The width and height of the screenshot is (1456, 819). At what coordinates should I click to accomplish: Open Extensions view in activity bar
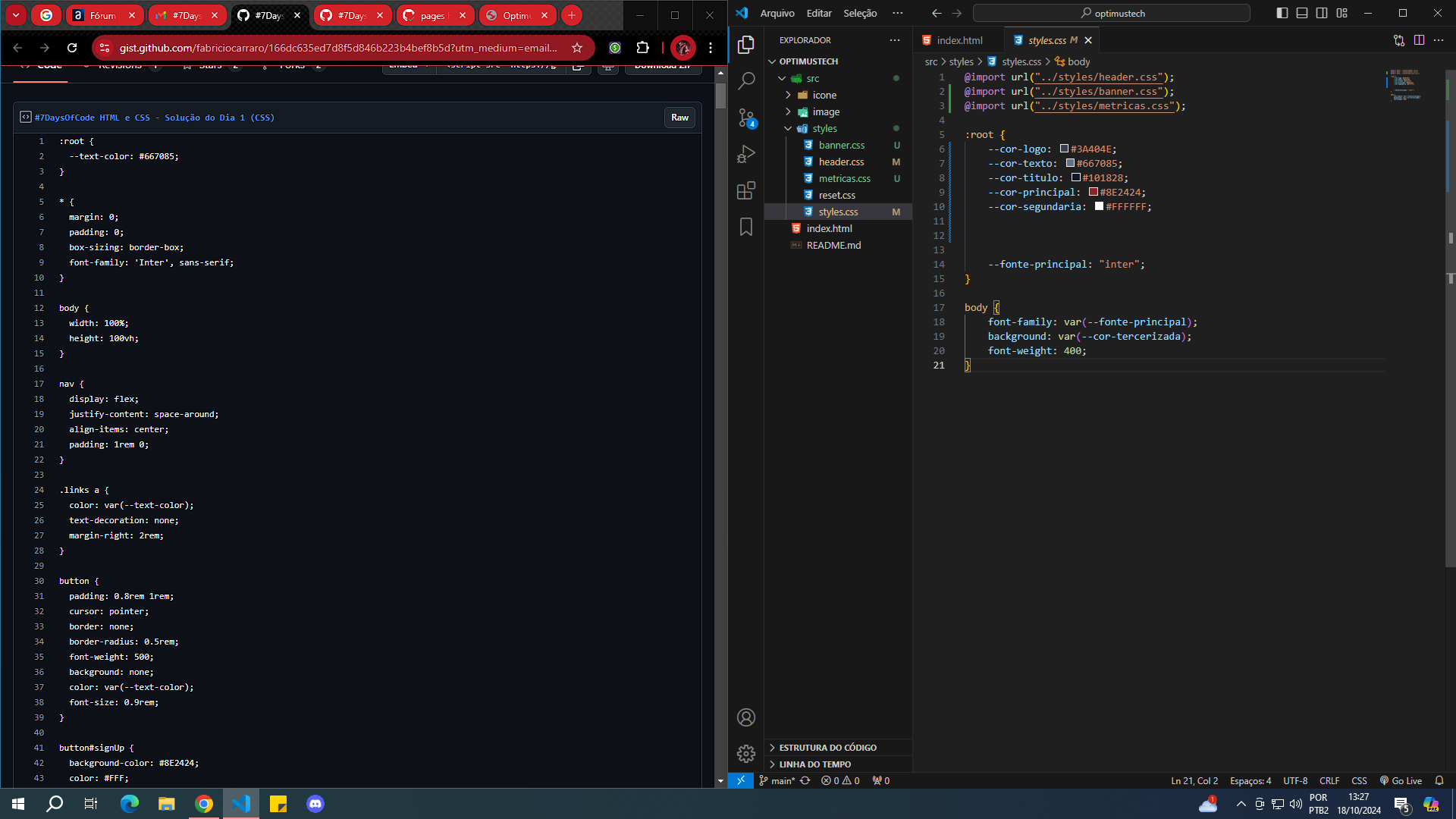pyautogui.click(x=746, y=190)
